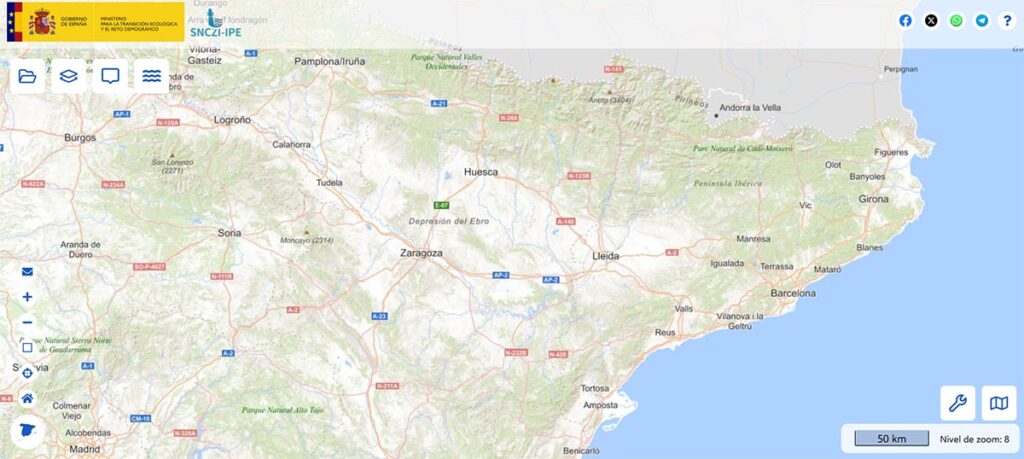This screenshot has height=459, width=1024.
Task: Click the 'Depresión del Ebro' label
Action: [449, 221]
